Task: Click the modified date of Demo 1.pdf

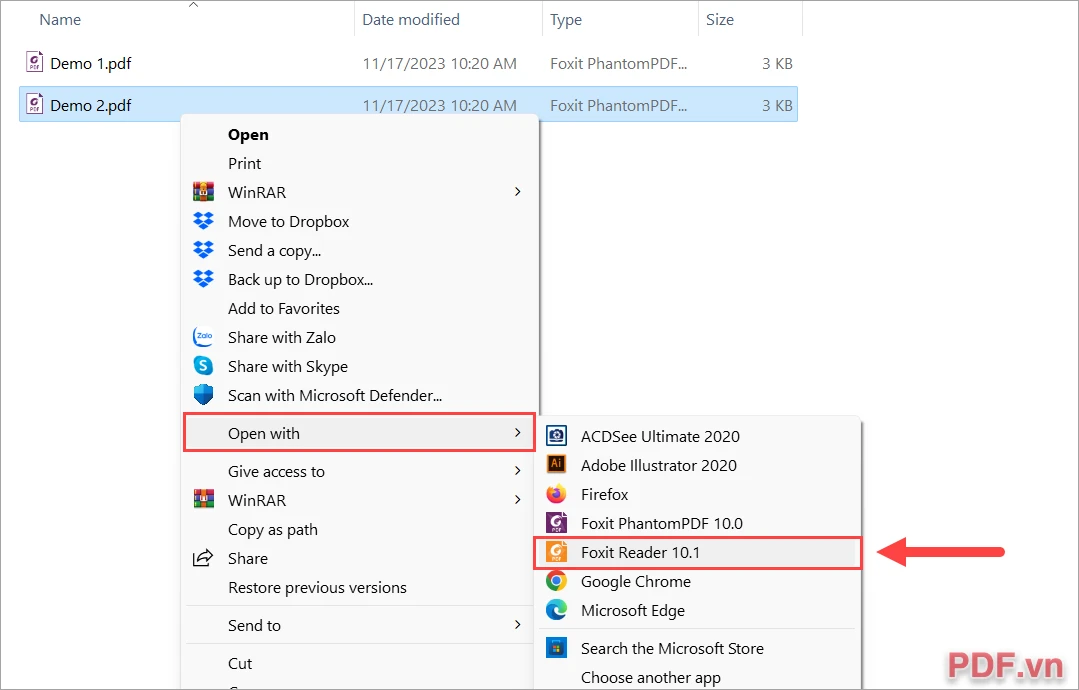Action: tap(440, 63)
